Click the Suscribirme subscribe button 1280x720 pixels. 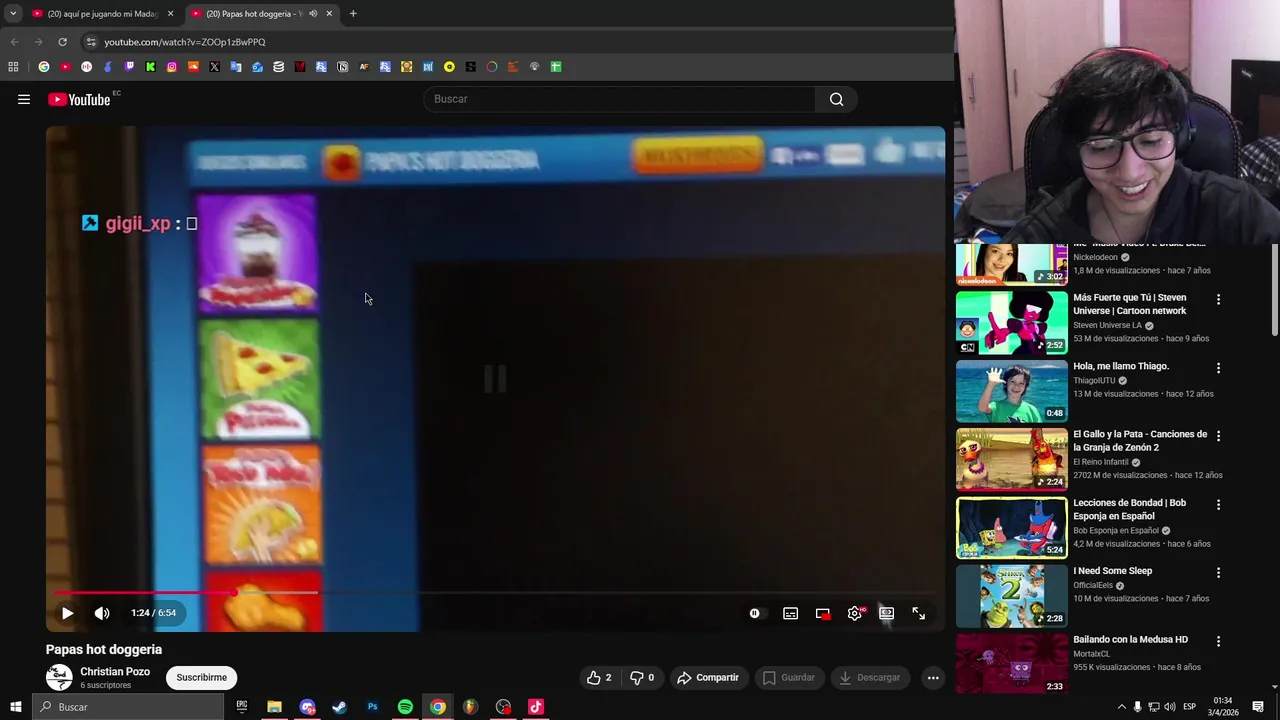click(201, 677)
